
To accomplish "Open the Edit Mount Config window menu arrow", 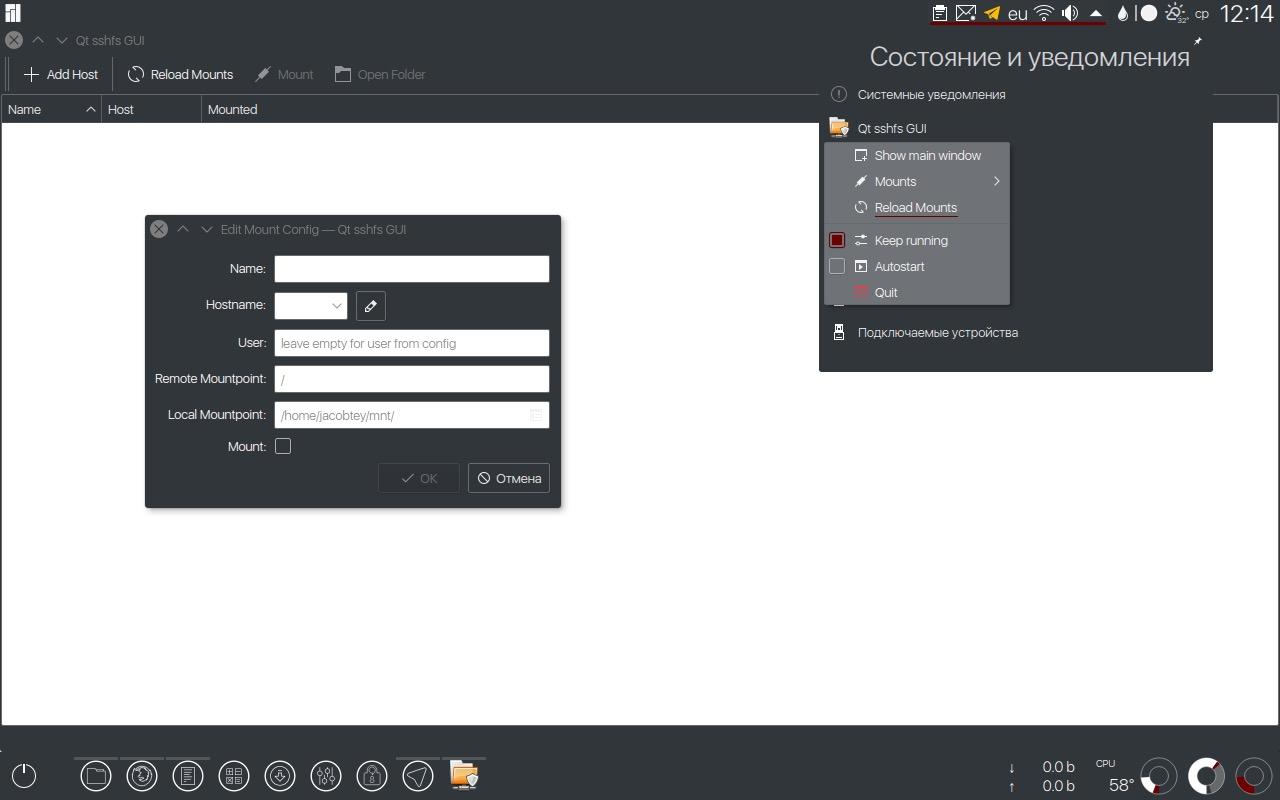I will pos(207,229).
